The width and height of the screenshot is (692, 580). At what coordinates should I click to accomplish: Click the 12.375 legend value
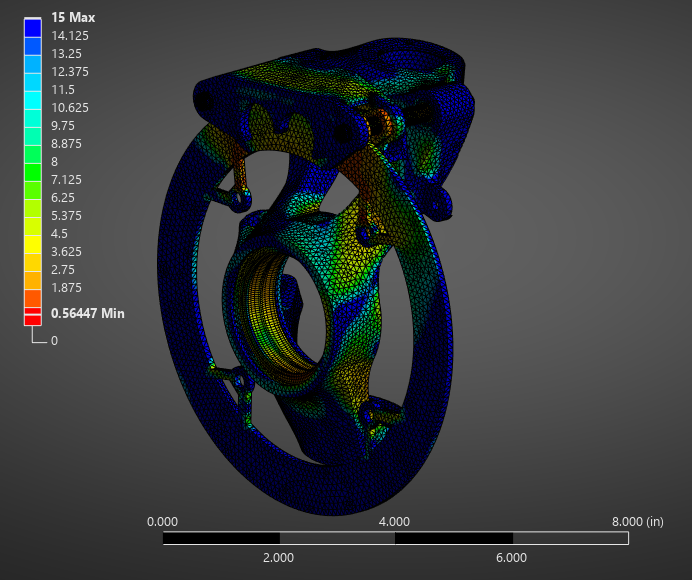[70, 72]
